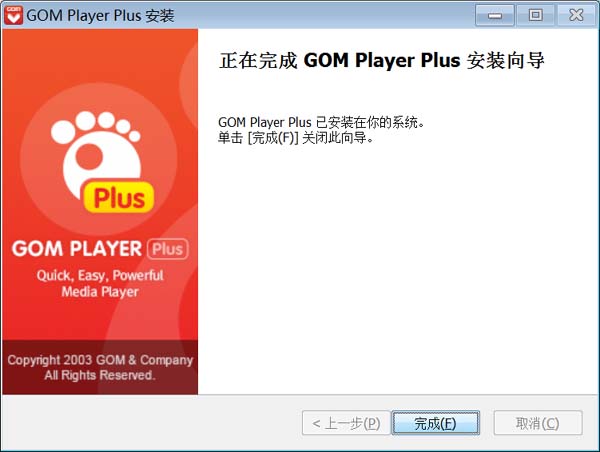The width and height of the screenshot is (600, 452).
Task: Click the Media Player text in banner
Action: [x=100, y=292]
